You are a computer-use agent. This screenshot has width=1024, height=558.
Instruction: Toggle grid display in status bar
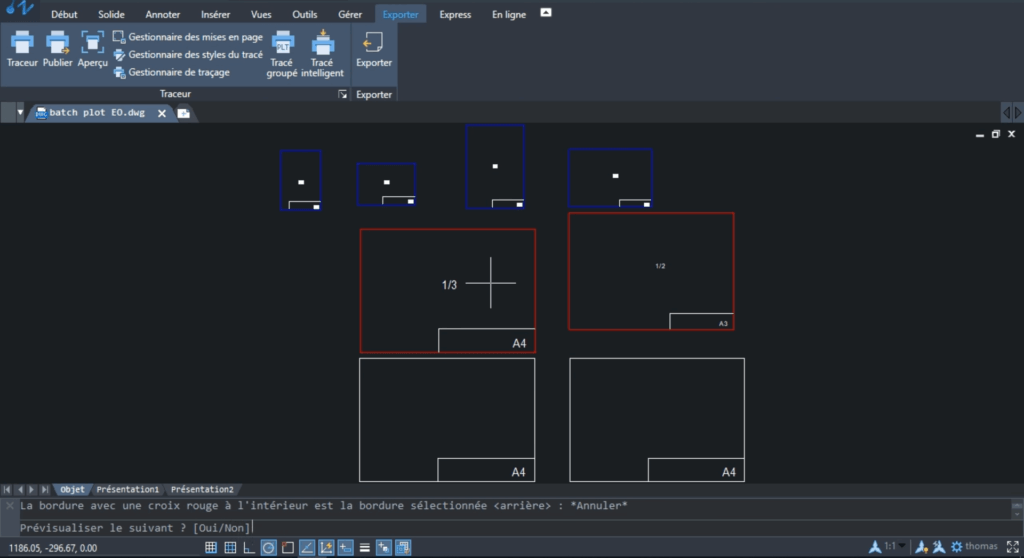(x=230, y=548)
